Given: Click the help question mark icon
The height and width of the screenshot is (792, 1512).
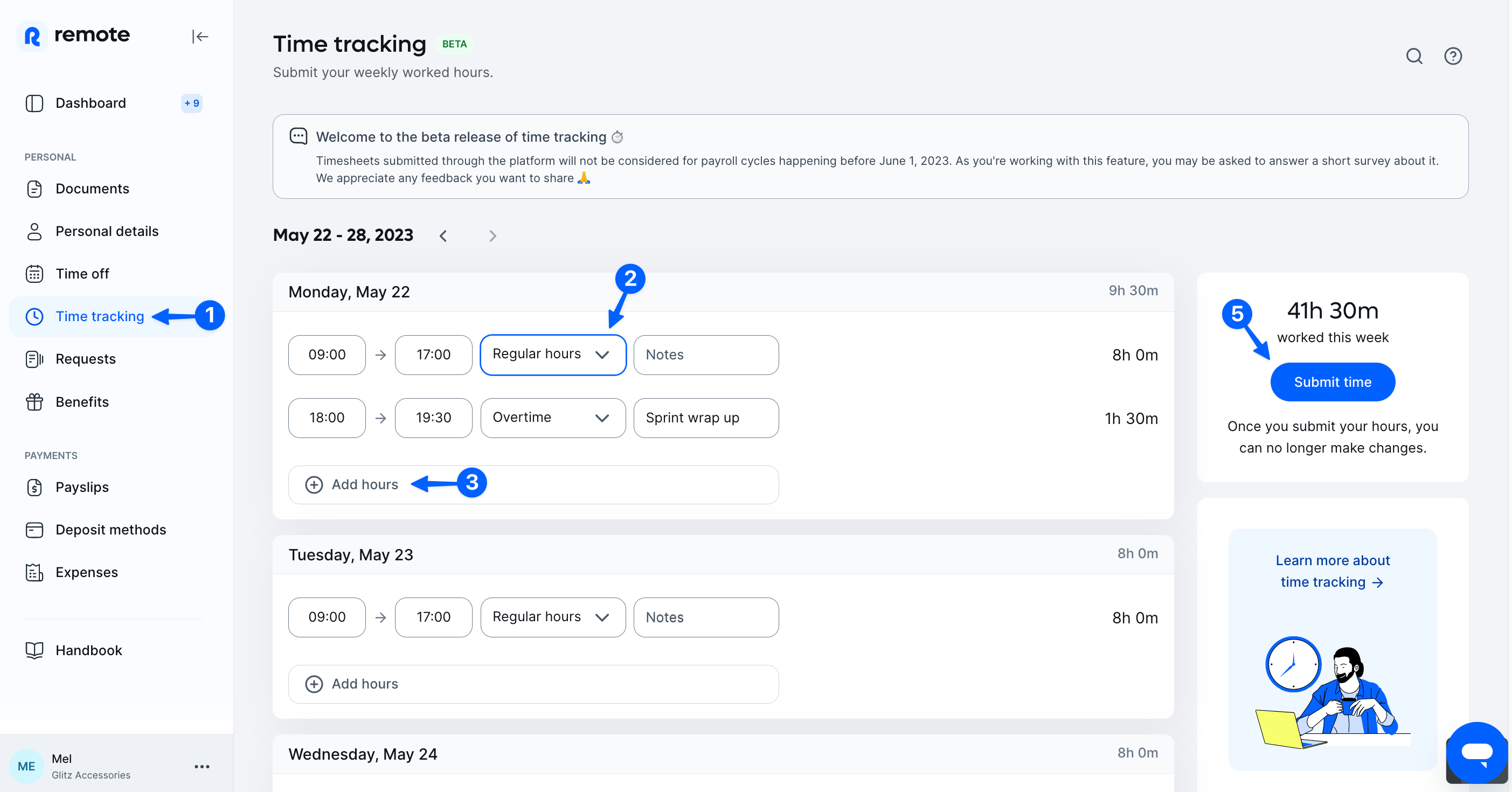Looking at the screenshot, I should coord(1453,55).
